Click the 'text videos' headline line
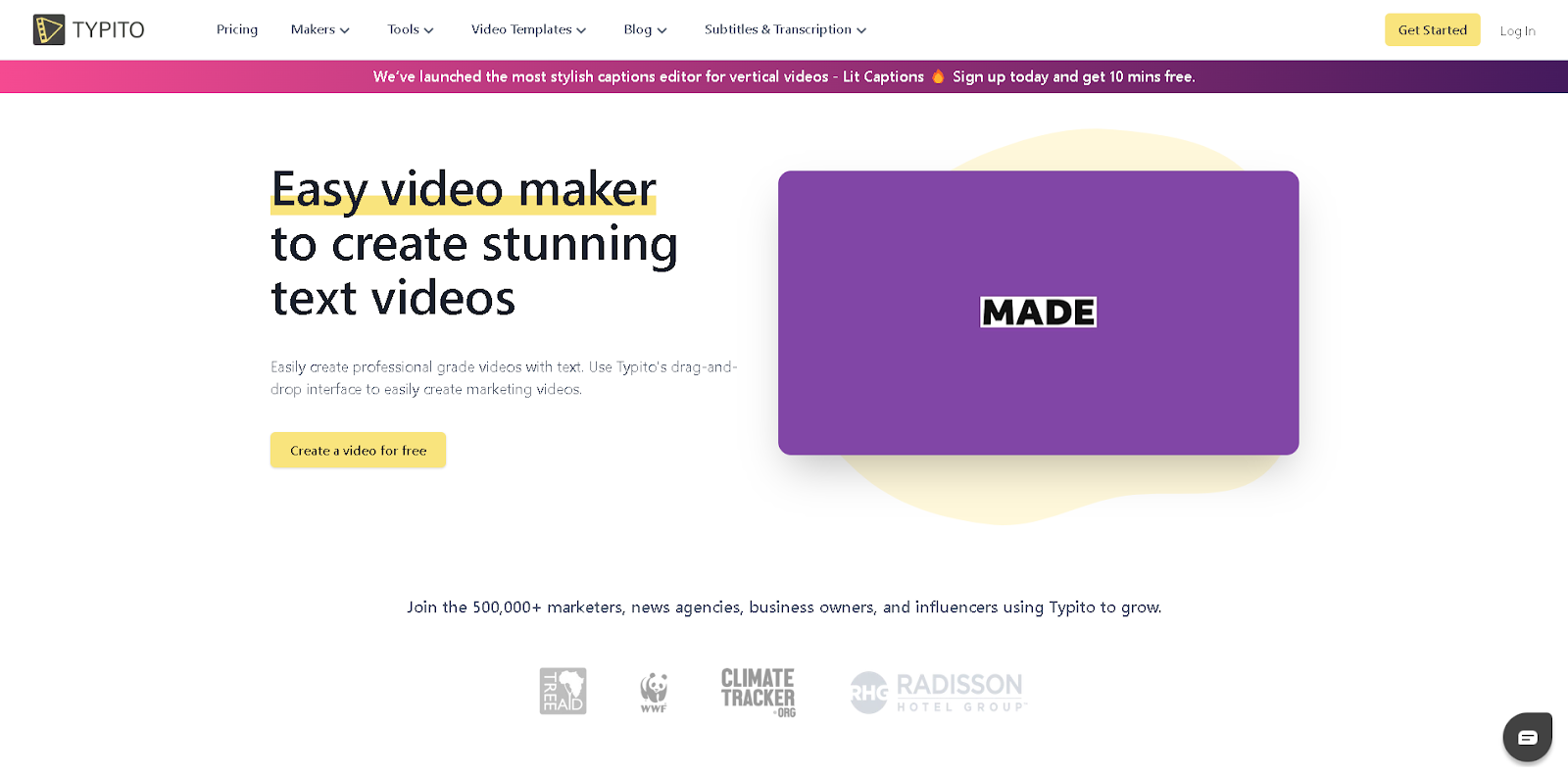 click(393, 298)
